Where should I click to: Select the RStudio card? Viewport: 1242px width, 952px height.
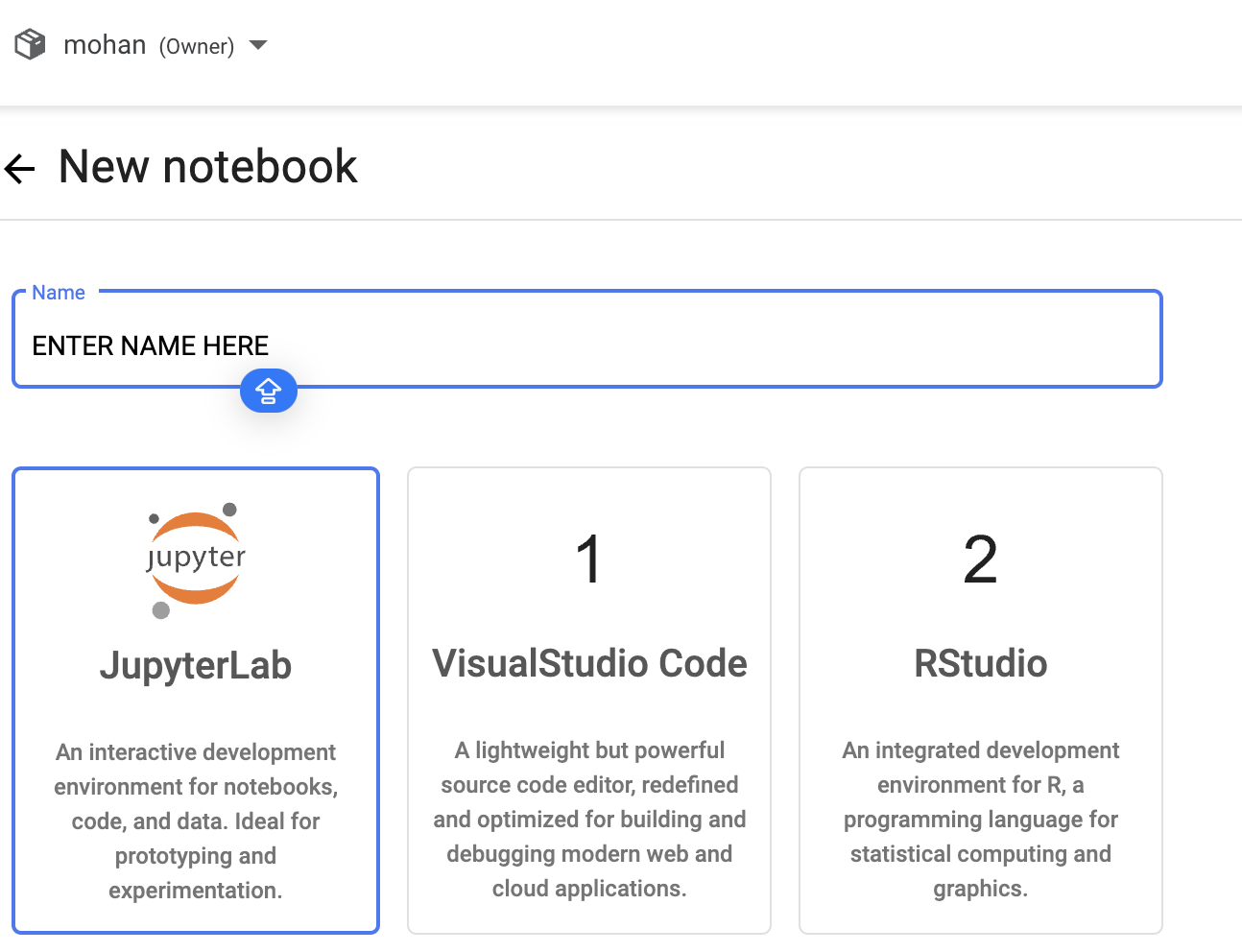pyautogui.click(x=981, y=701)
